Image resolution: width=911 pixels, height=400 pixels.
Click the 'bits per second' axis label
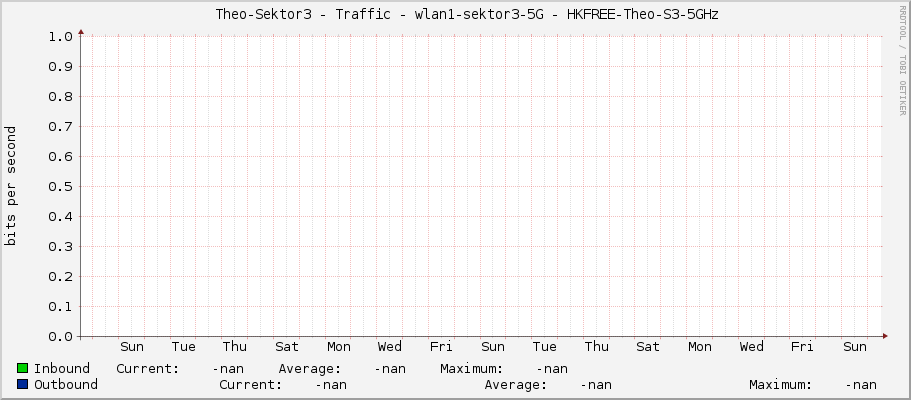click(11, 185)
